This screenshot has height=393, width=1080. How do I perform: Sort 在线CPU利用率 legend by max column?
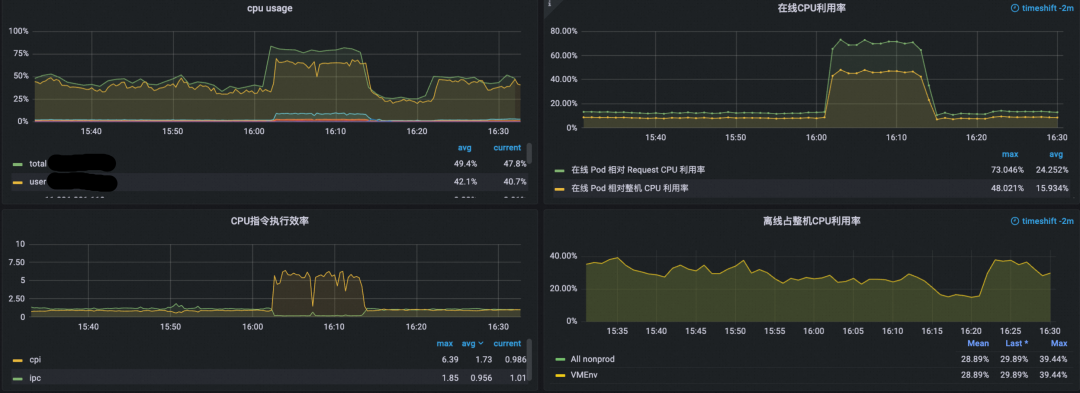click(x=1011, y=154)
